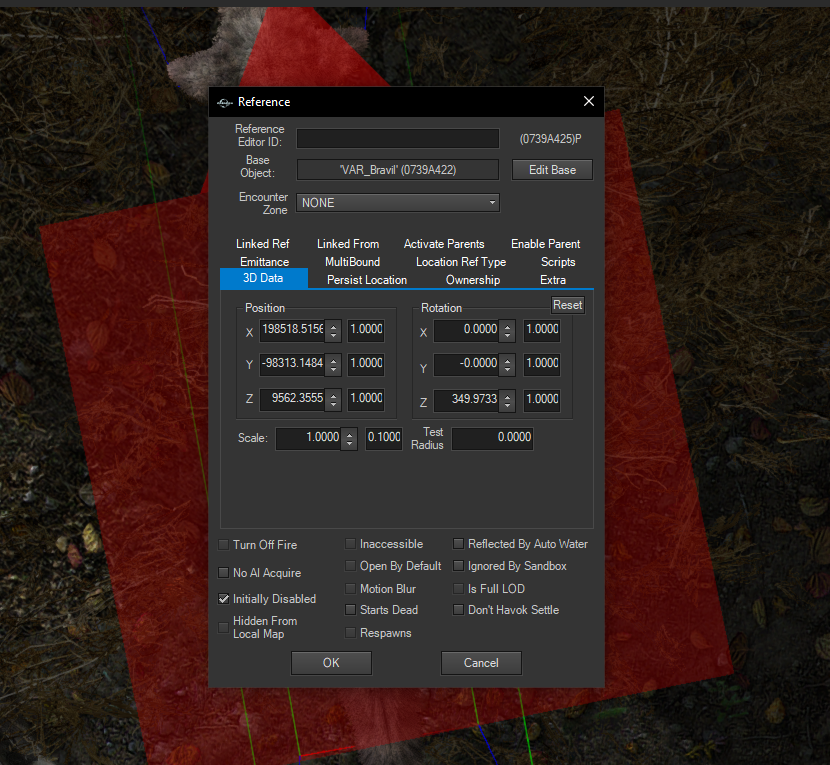Screen dimensions: 830x765
Task: Open the Encounter Zone dropdown
Action: coord(398,203)
